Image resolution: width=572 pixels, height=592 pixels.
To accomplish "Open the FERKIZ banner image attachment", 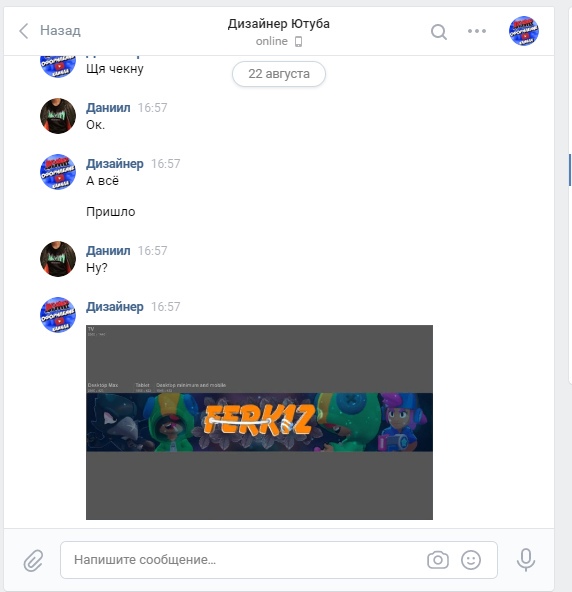I will tap(259, 422).
